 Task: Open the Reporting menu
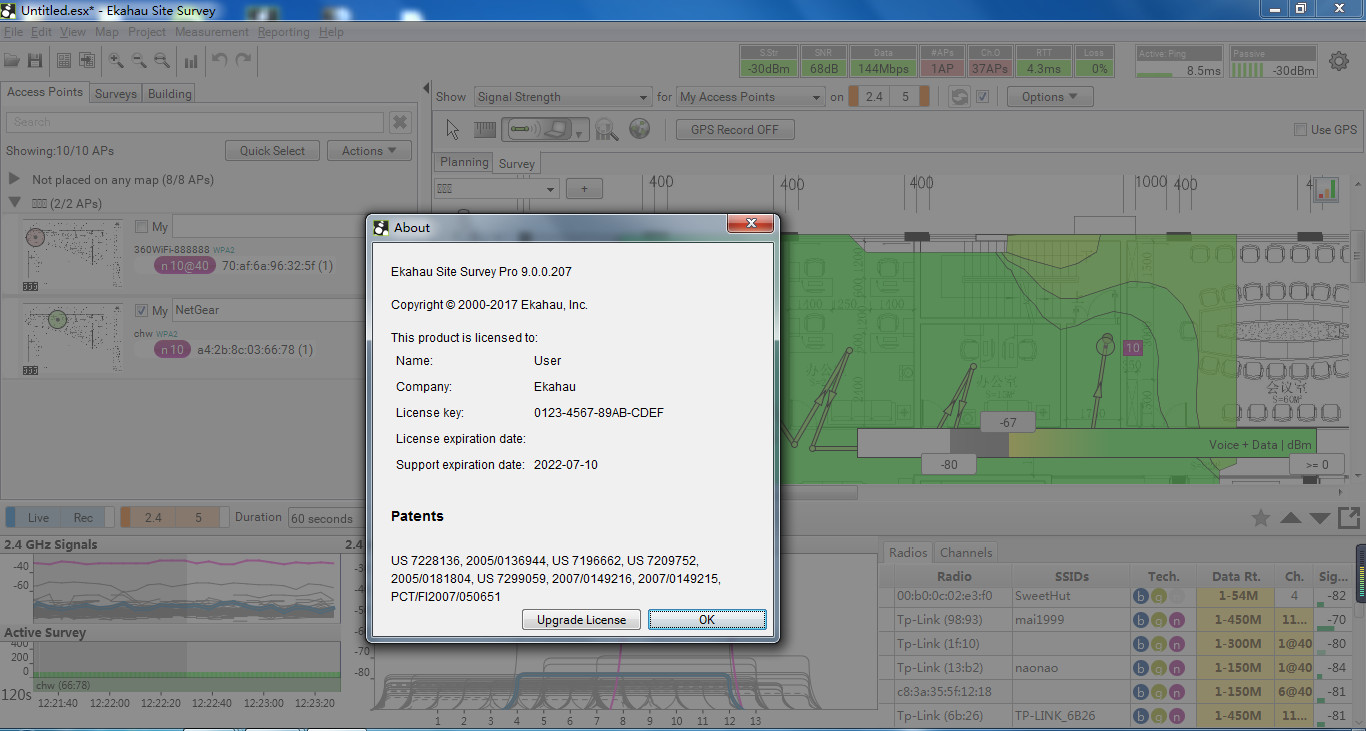(284, 32)
